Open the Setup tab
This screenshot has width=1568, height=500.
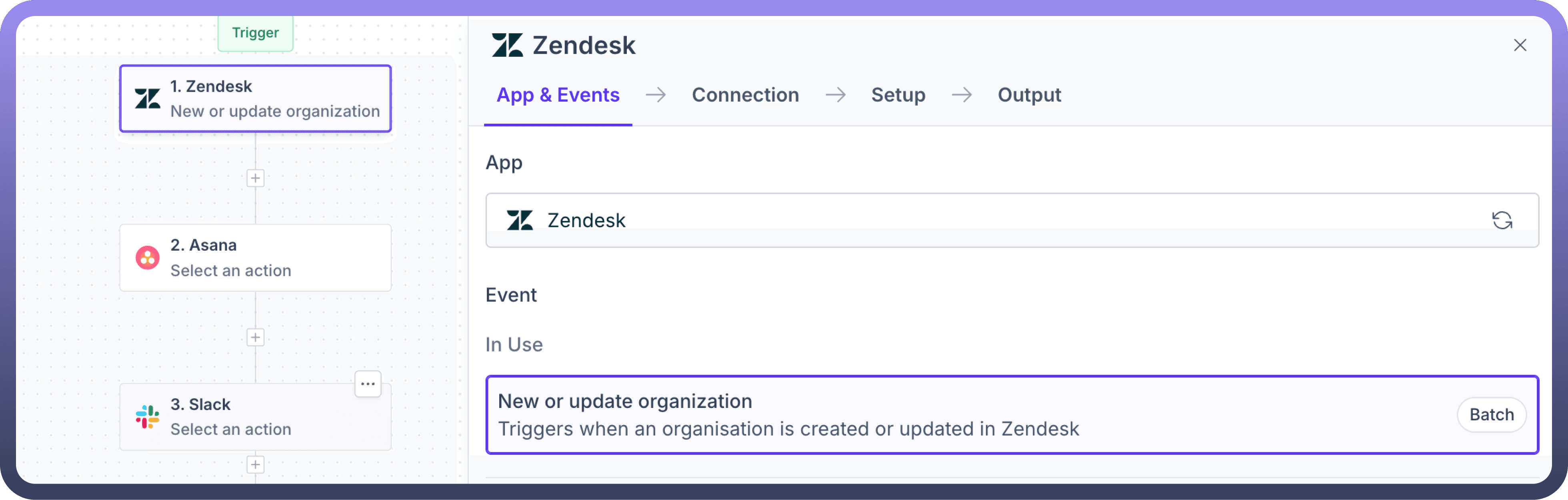(898, 95)
